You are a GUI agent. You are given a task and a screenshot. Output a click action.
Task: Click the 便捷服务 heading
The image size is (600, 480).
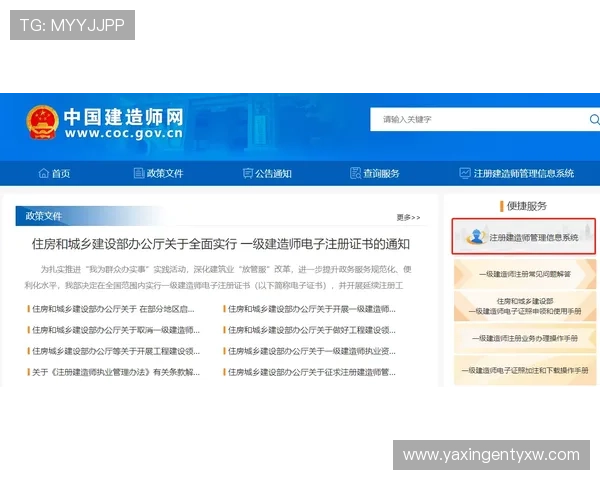coord(527,206)
